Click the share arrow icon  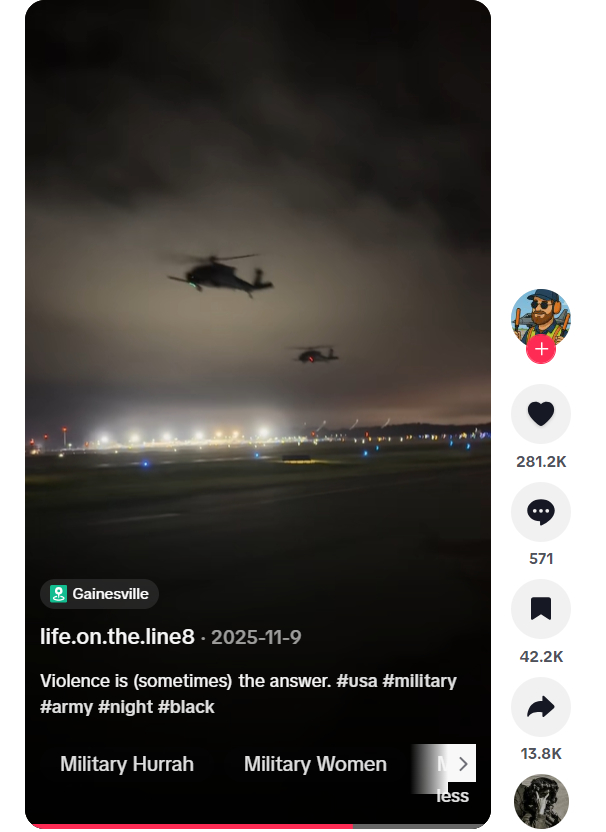(x=540, y=707)
